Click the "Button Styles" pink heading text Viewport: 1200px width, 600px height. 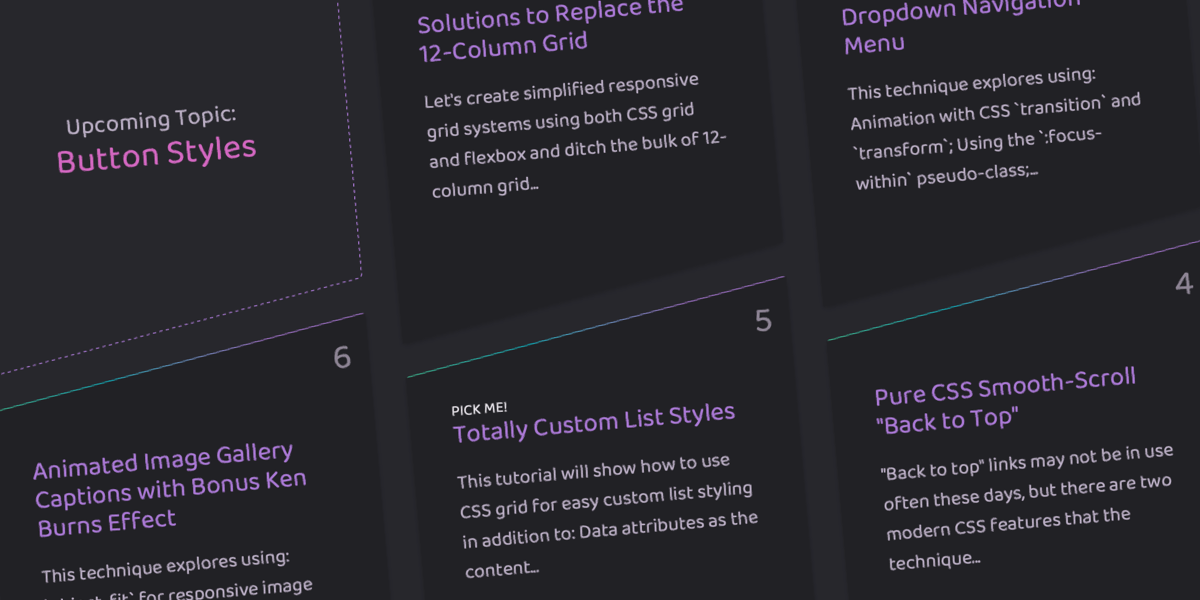pos(157,155)
